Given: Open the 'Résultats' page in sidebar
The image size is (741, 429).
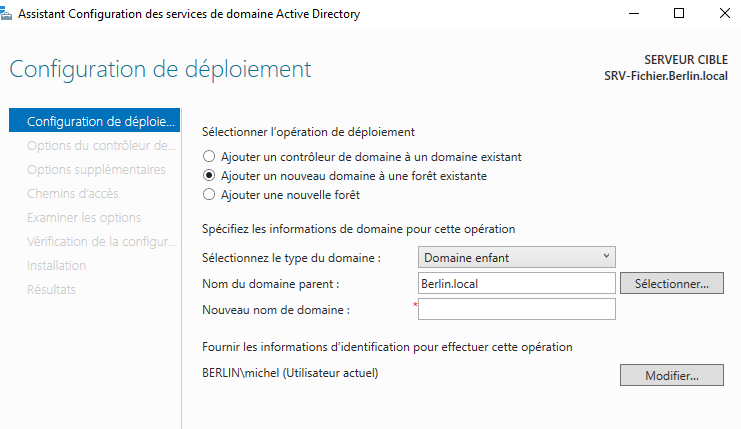Looking at the screenshot, I should click(x=52, y=290).
